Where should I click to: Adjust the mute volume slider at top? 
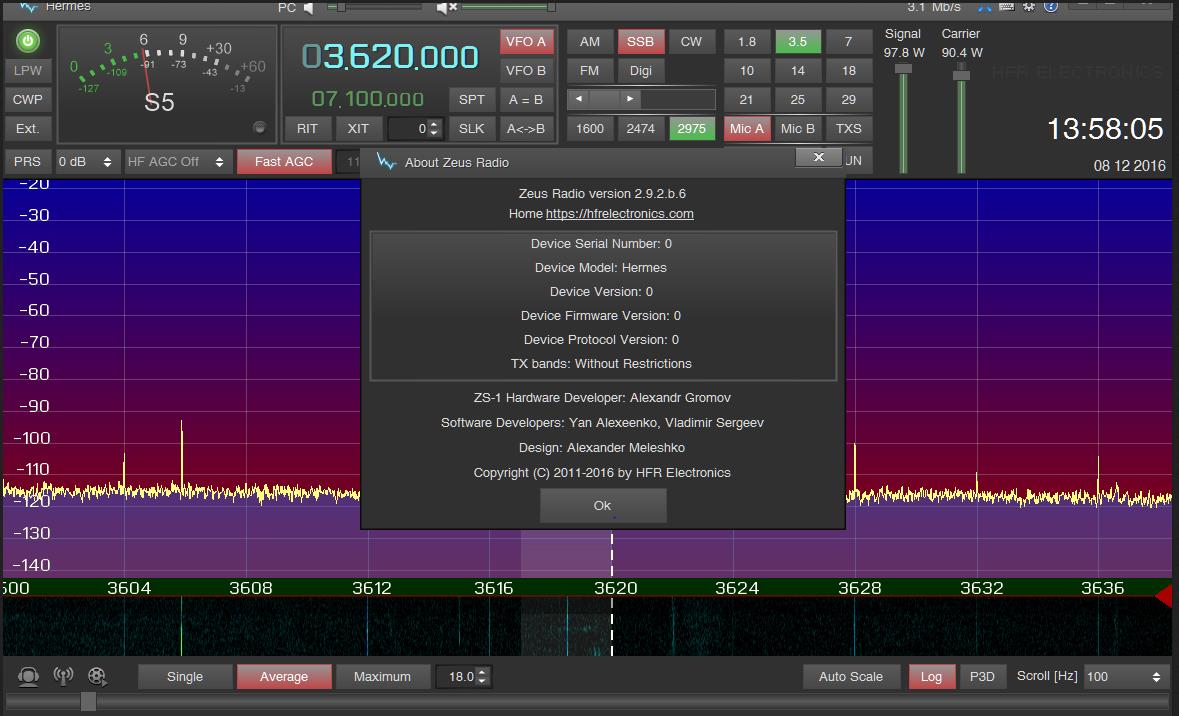[508, 7]
